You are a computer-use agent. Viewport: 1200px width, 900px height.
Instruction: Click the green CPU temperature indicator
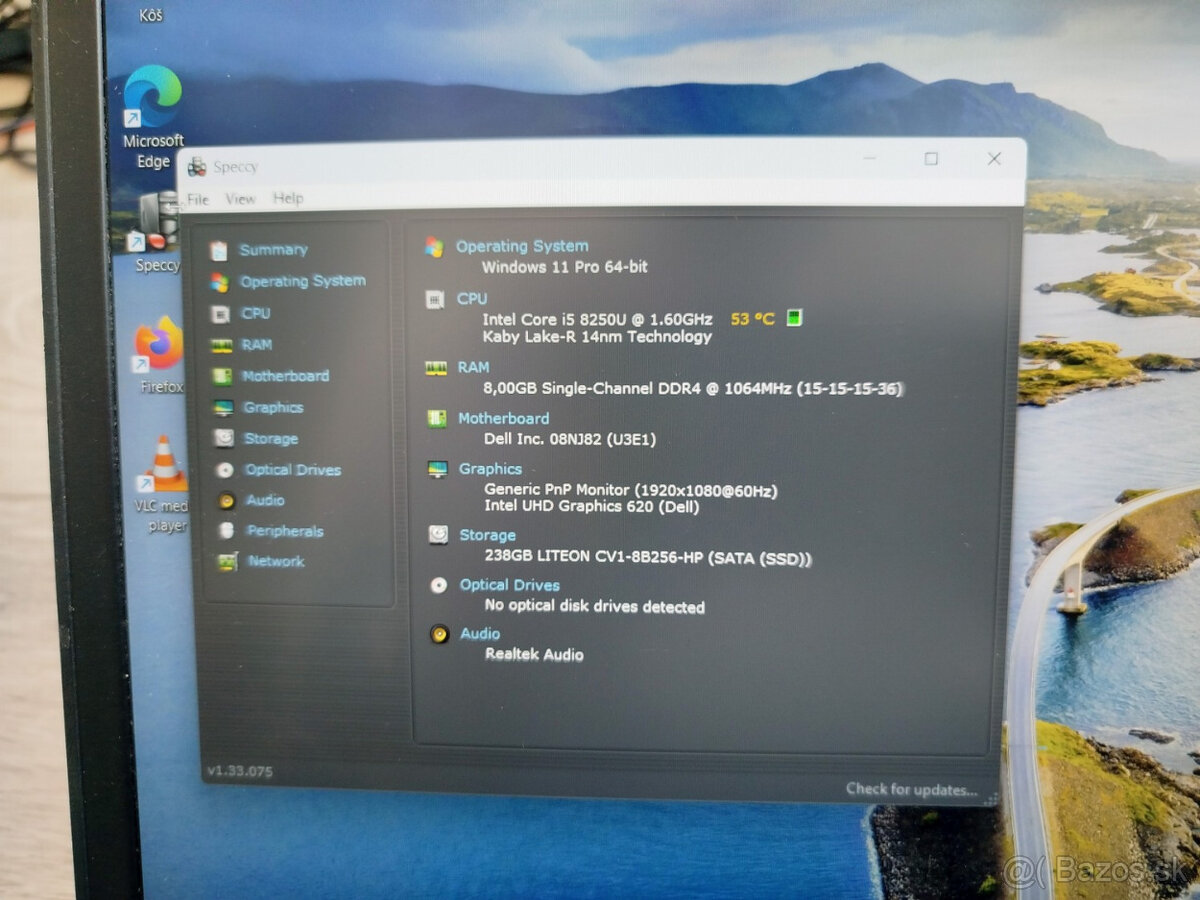(794, 318)
